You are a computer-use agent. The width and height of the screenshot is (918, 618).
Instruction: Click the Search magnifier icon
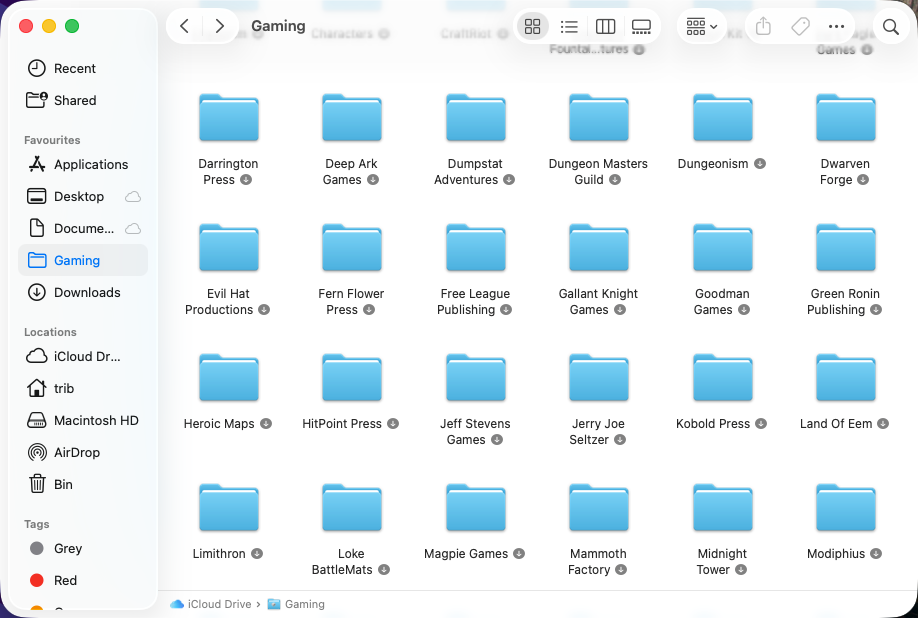(890, 26)
